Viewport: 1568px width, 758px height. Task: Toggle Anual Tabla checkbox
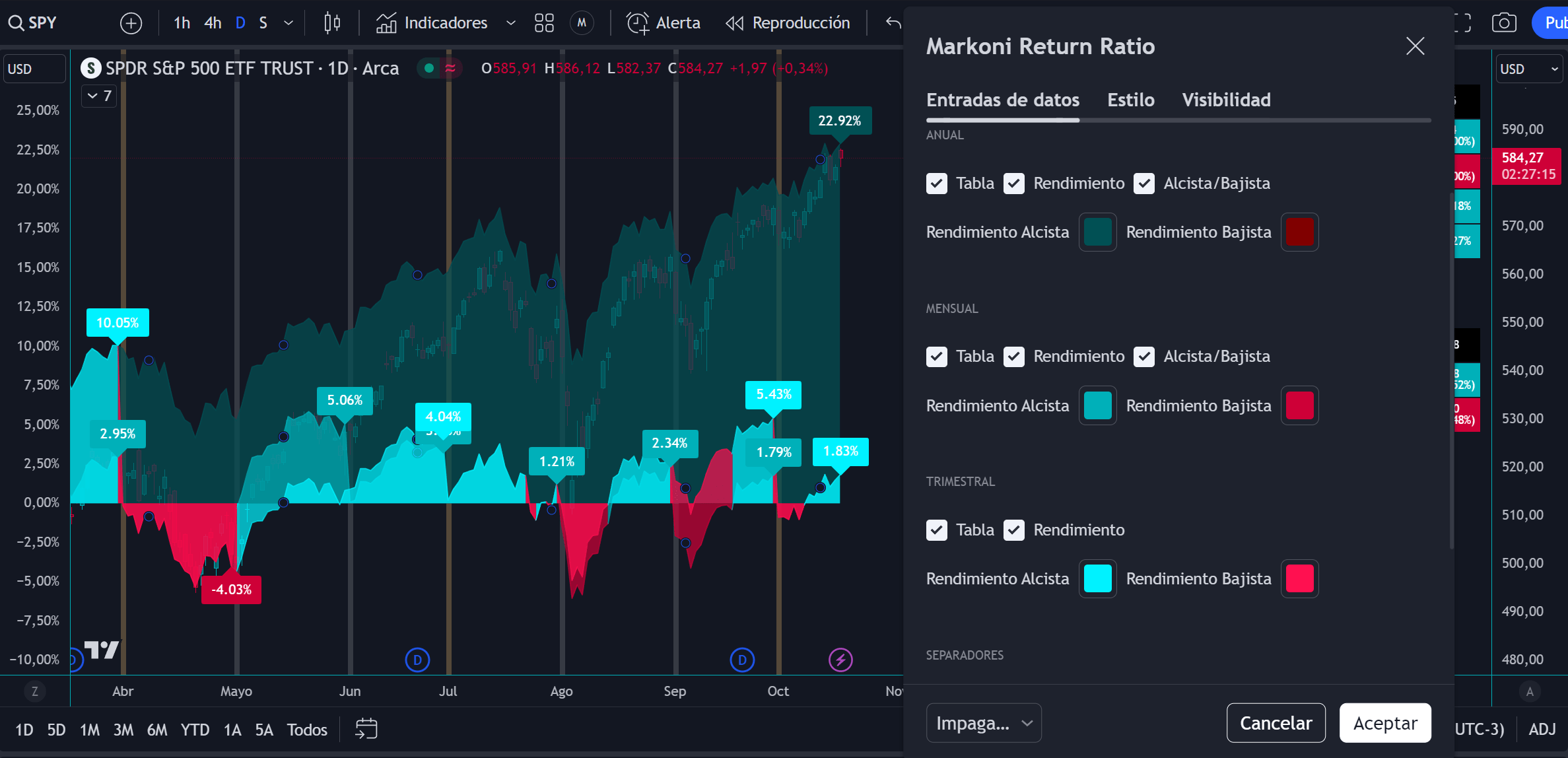click(937, 184)
